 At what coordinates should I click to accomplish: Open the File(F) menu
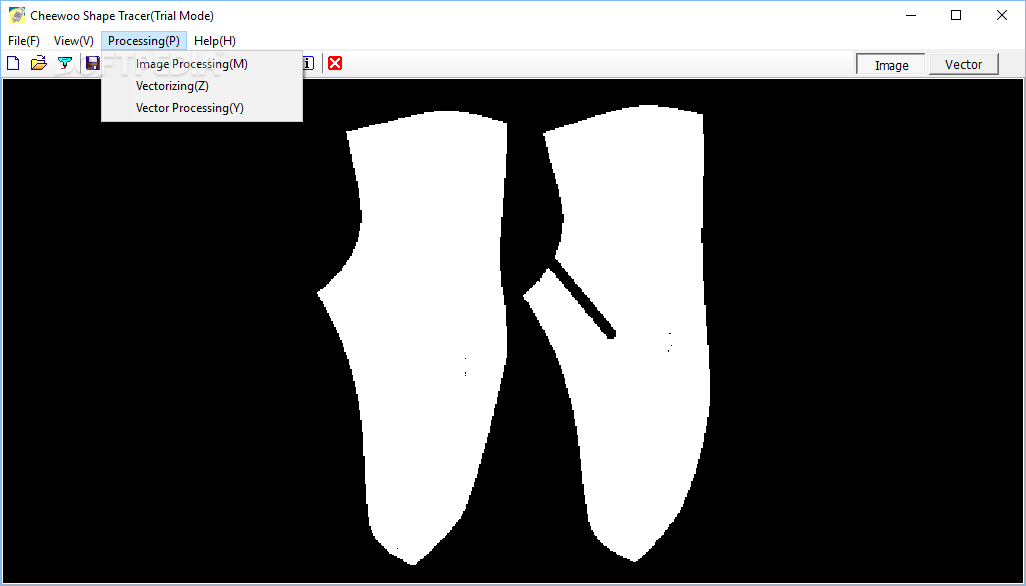click(24, 41)
